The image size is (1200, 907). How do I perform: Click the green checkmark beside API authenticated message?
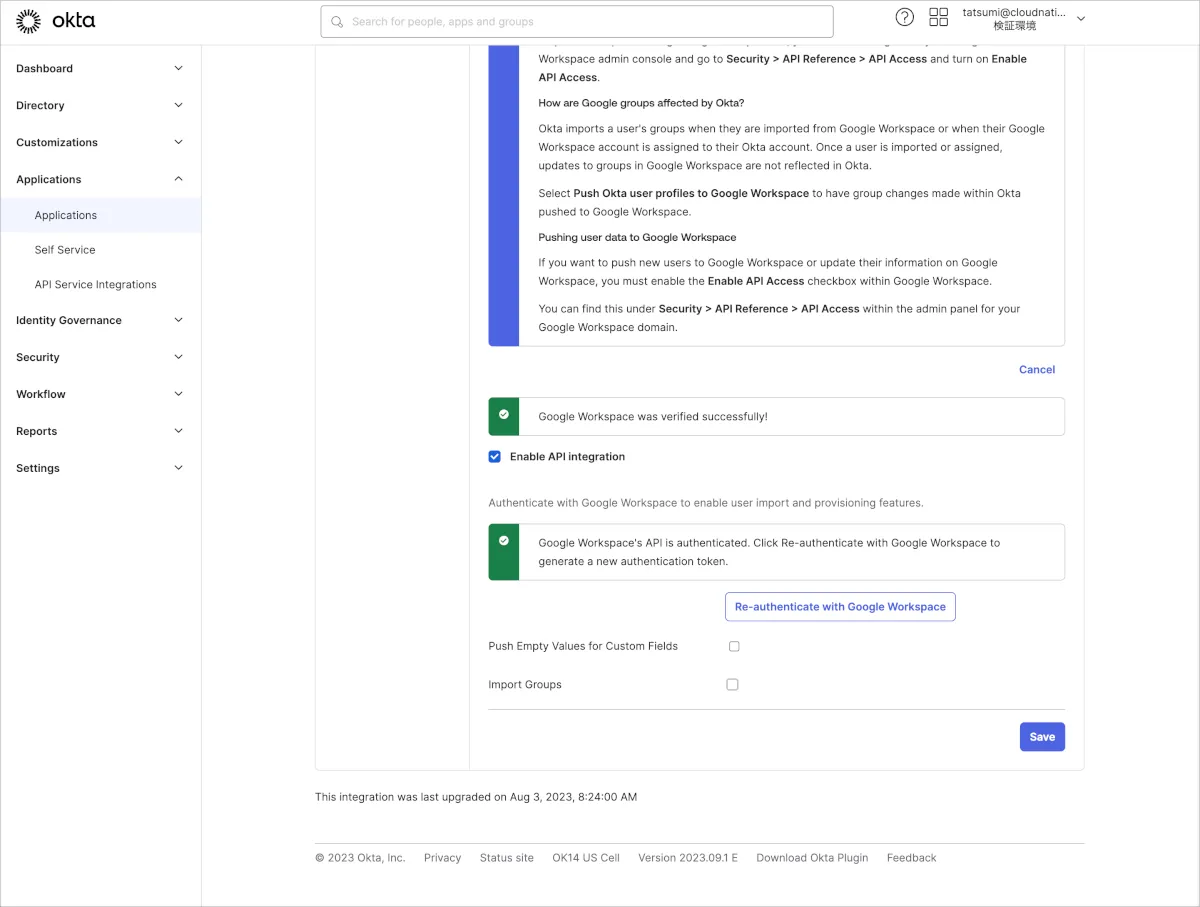tap(503, 541)
